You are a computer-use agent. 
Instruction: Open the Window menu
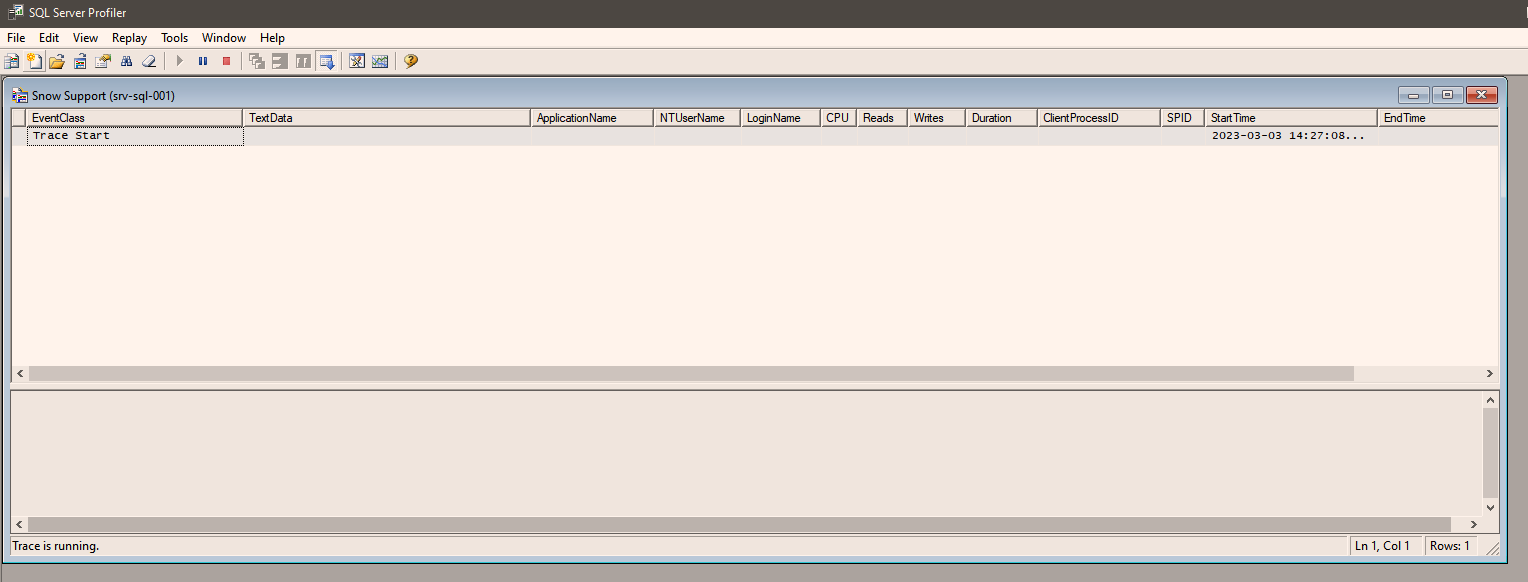pyautogui.click(x=224, y=38)
